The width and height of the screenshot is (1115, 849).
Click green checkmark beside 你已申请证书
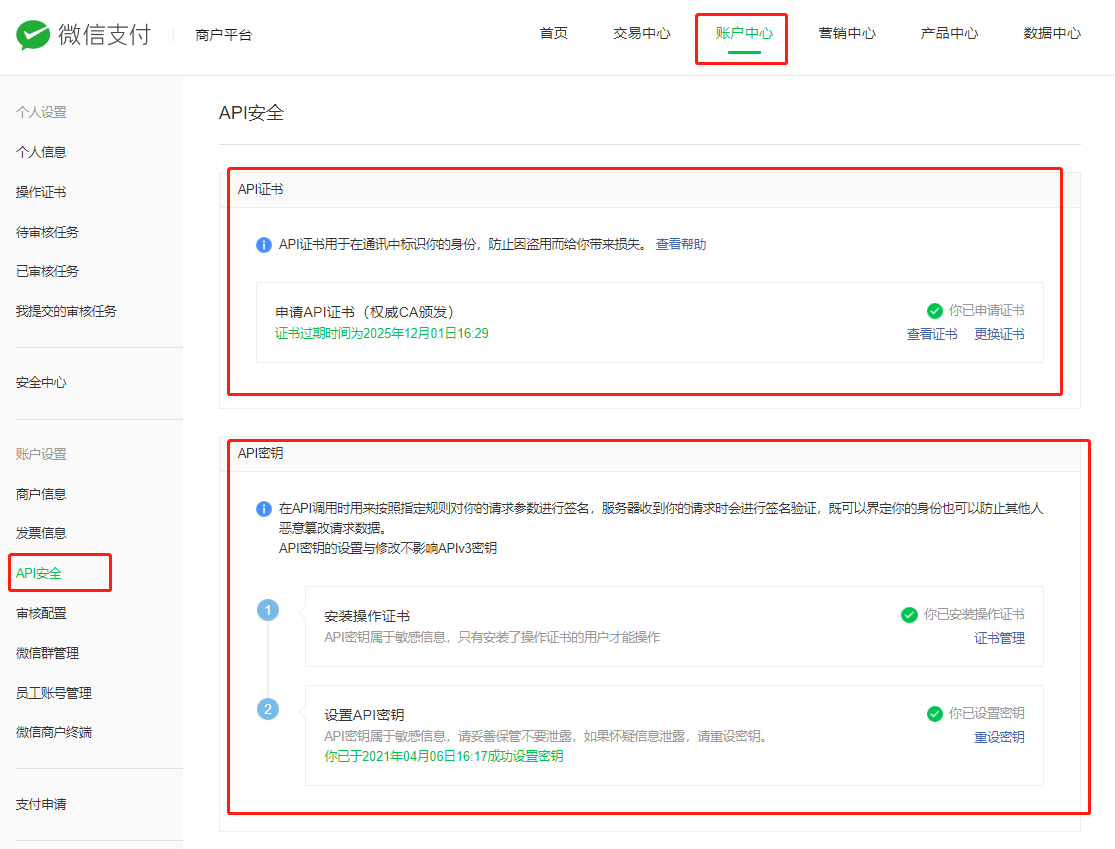tap(935, 311)
